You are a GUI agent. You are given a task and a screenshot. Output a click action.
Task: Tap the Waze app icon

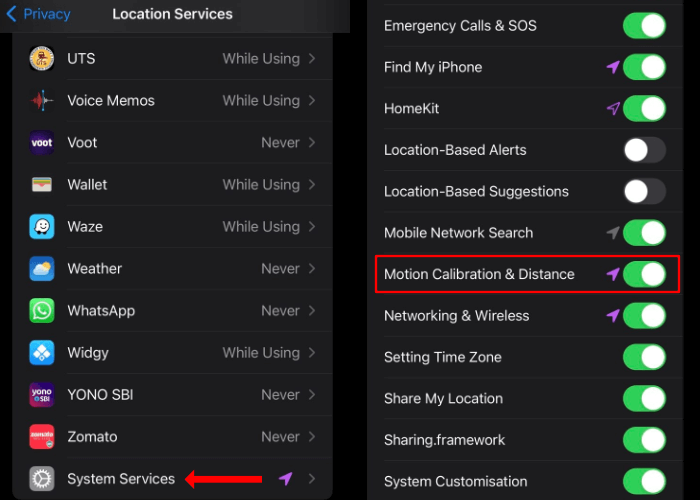pos(42,227)
